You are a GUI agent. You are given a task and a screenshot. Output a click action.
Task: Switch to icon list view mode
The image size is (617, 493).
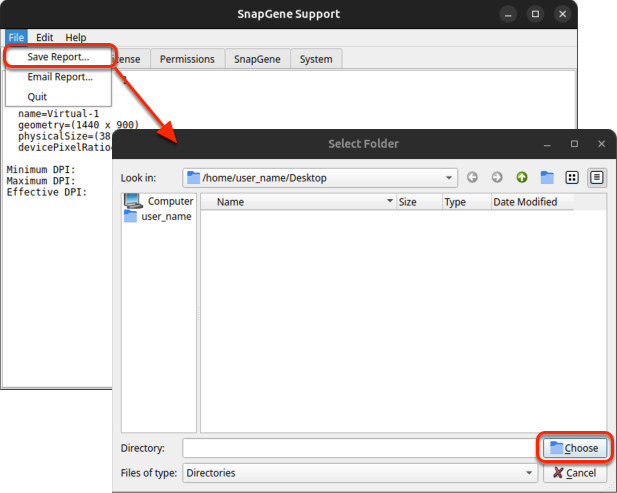[572, 177]
